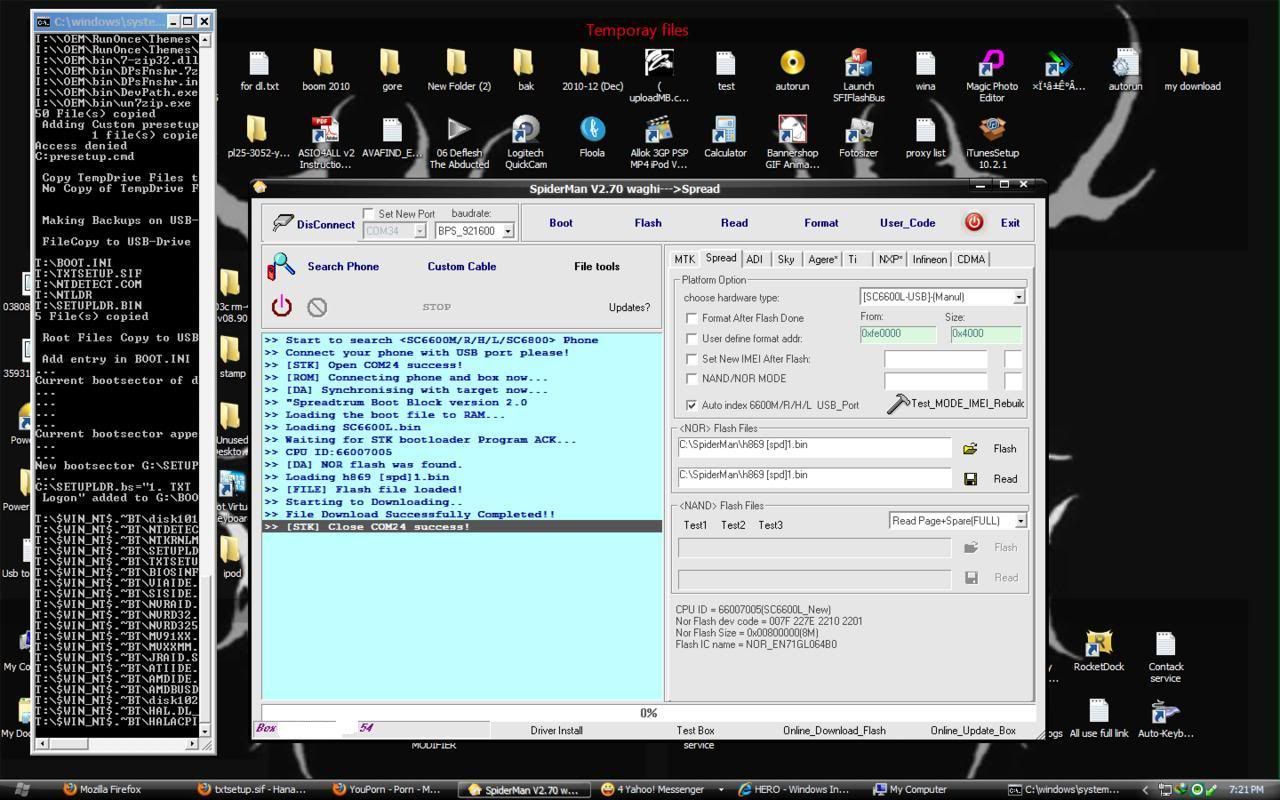
Task: Click the Test_MODE_IMEI_Rebuild hammer icon
Action: [898, 403]
